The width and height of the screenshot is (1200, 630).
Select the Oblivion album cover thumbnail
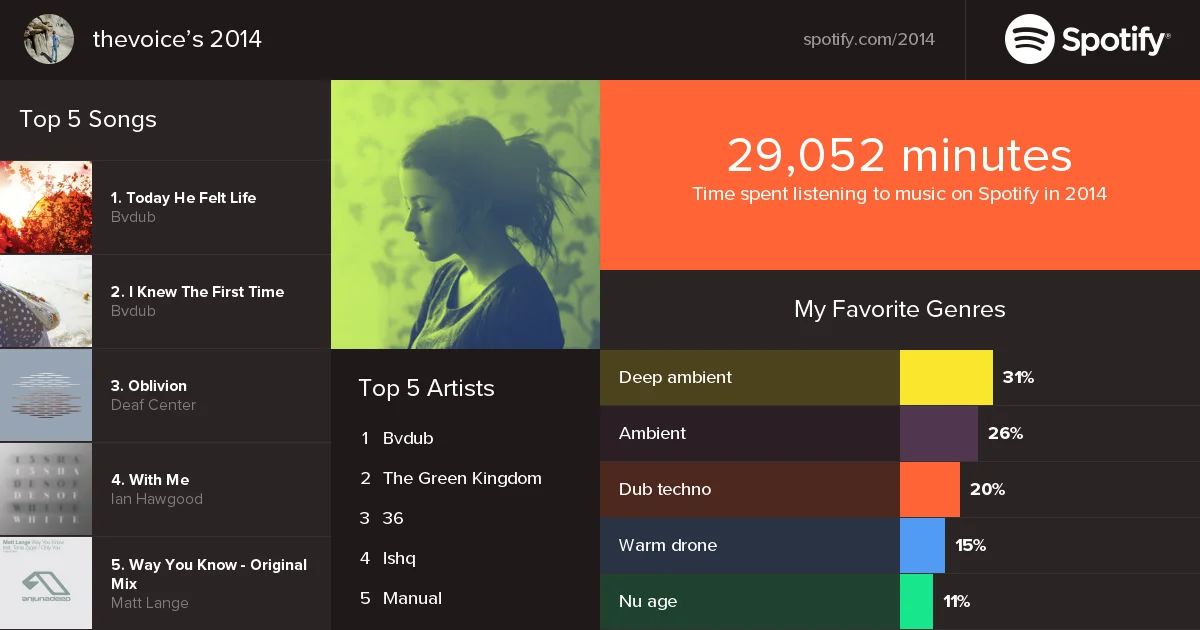[46, 395]
